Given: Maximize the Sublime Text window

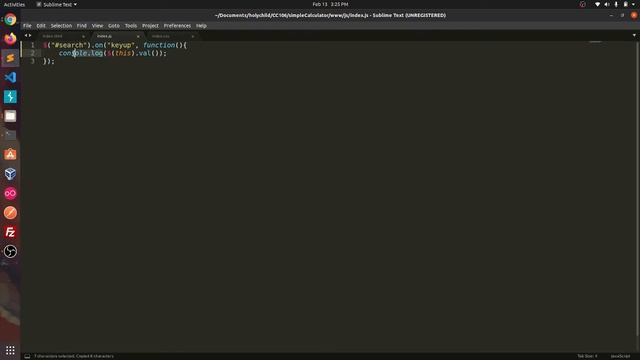Looking at the screenshot, I should [622, 15].
